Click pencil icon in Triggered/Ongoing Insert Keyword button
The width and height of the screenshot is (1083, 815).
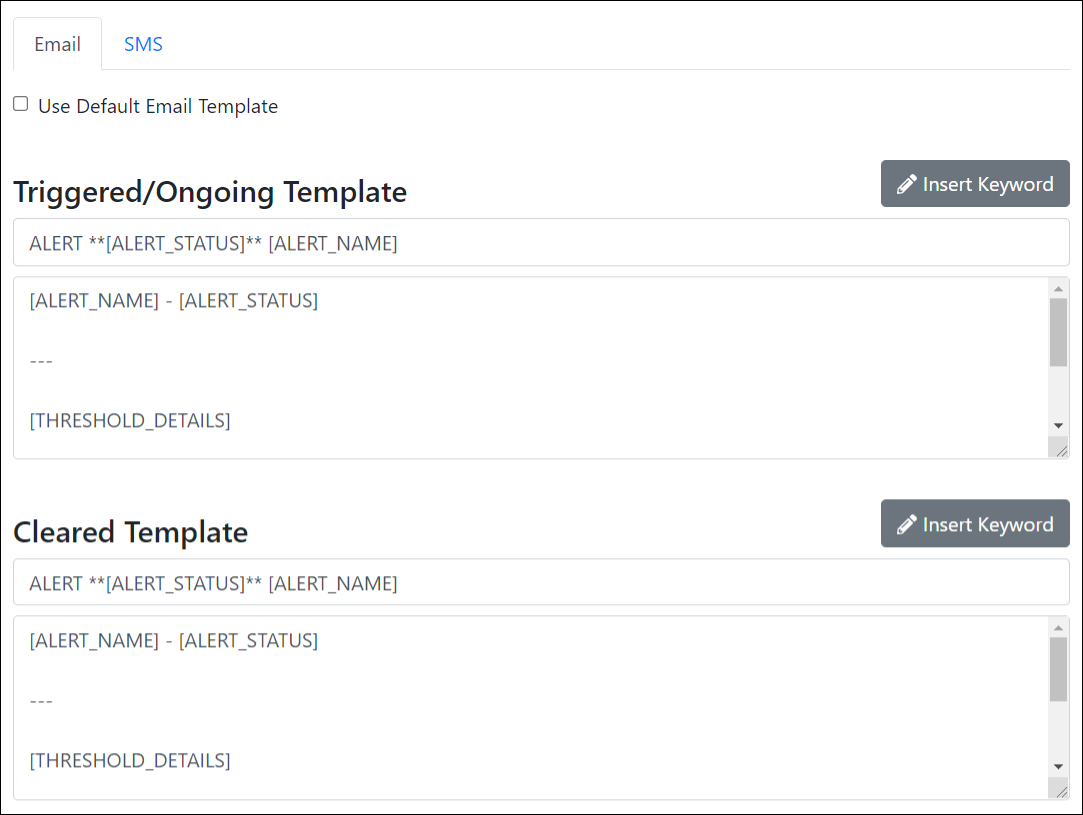[x=907, y=185]
